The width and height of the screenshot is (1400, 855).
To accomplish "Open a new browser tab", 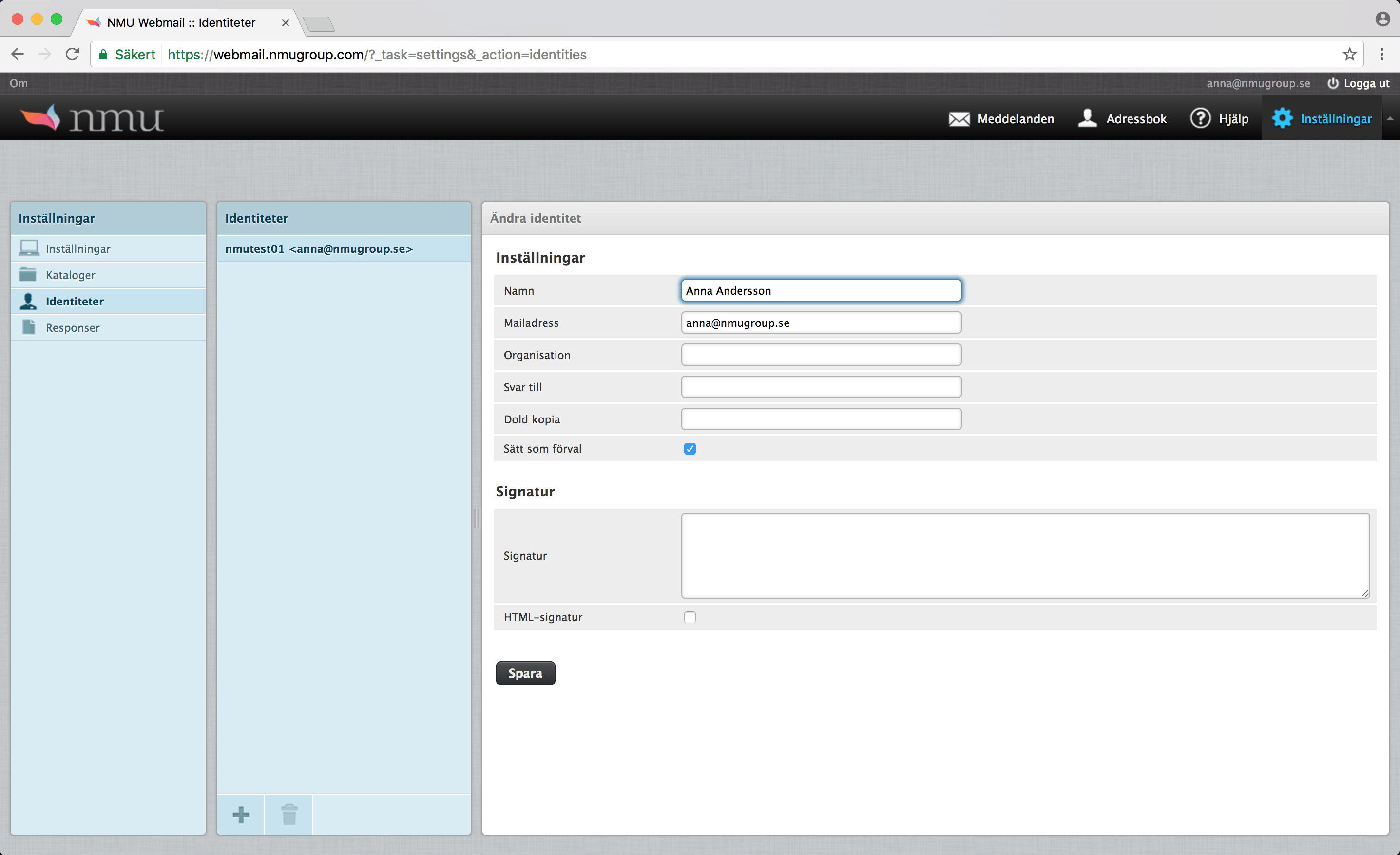I will tap(319, 24).
